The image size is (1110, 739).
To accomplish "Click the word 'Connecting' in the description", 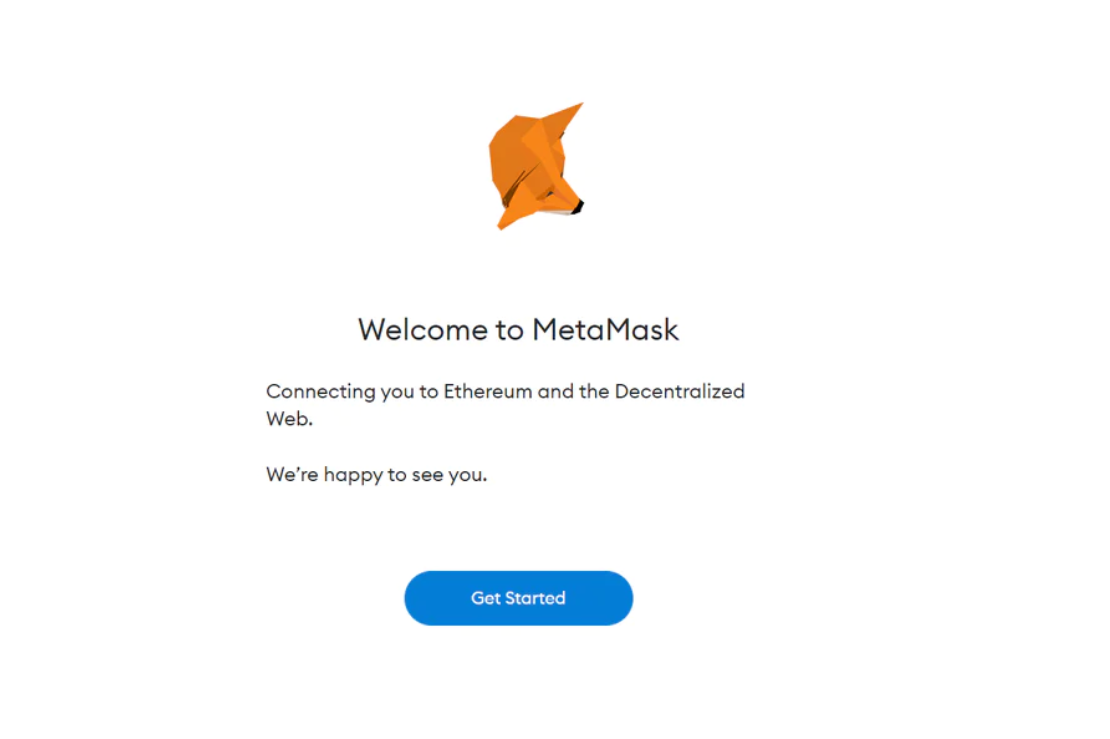I will [x=321, y=392].
